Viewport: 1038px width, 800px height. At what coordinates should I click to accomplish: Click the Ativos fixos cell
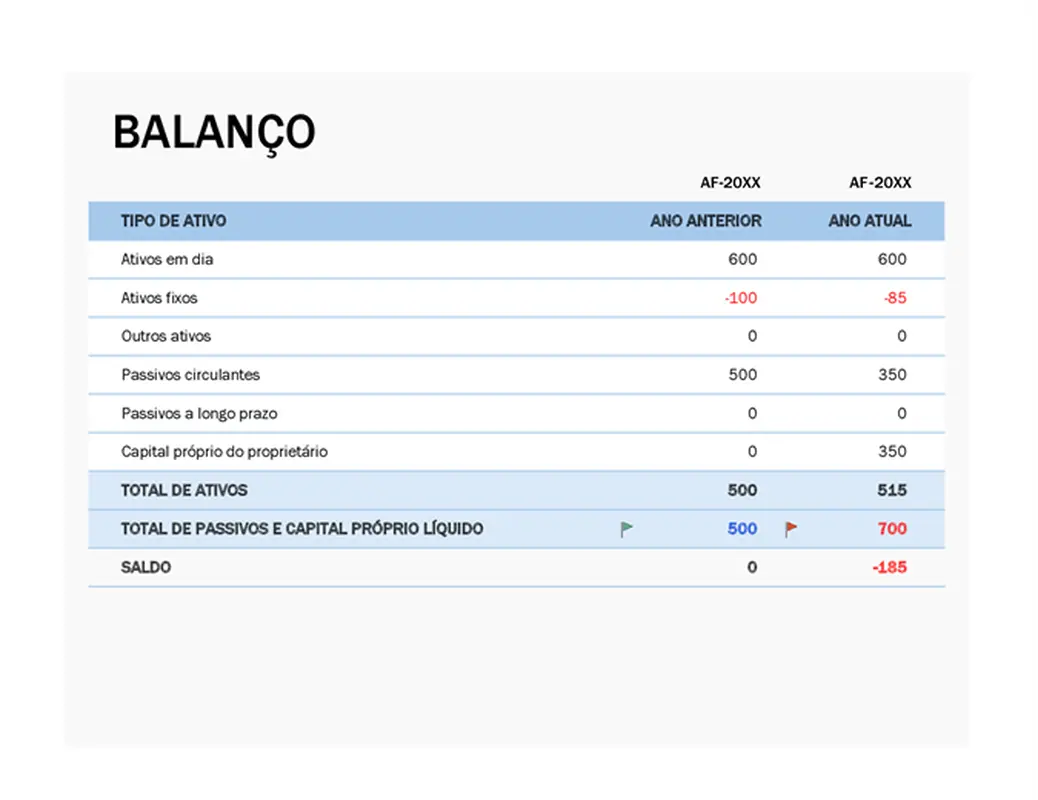(160, 297)
